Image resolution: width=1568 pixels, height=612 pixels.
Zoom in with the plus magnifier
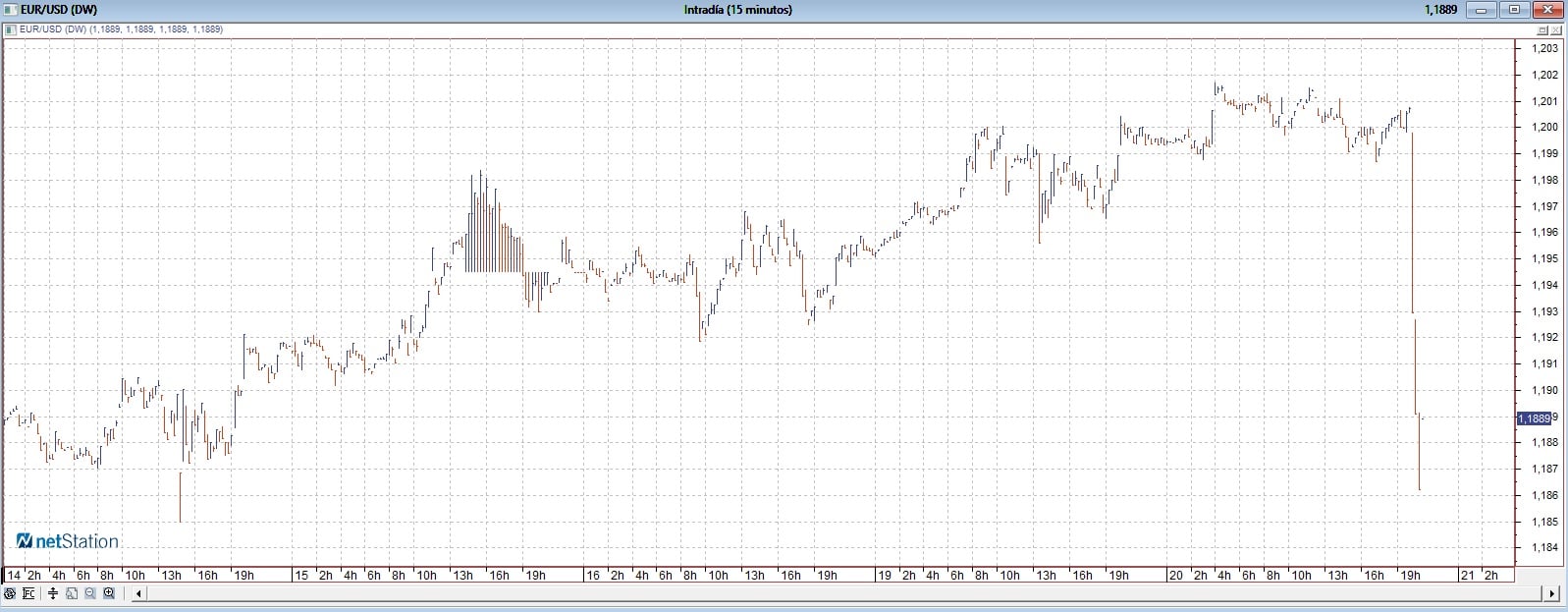click(x=109, y=593)
